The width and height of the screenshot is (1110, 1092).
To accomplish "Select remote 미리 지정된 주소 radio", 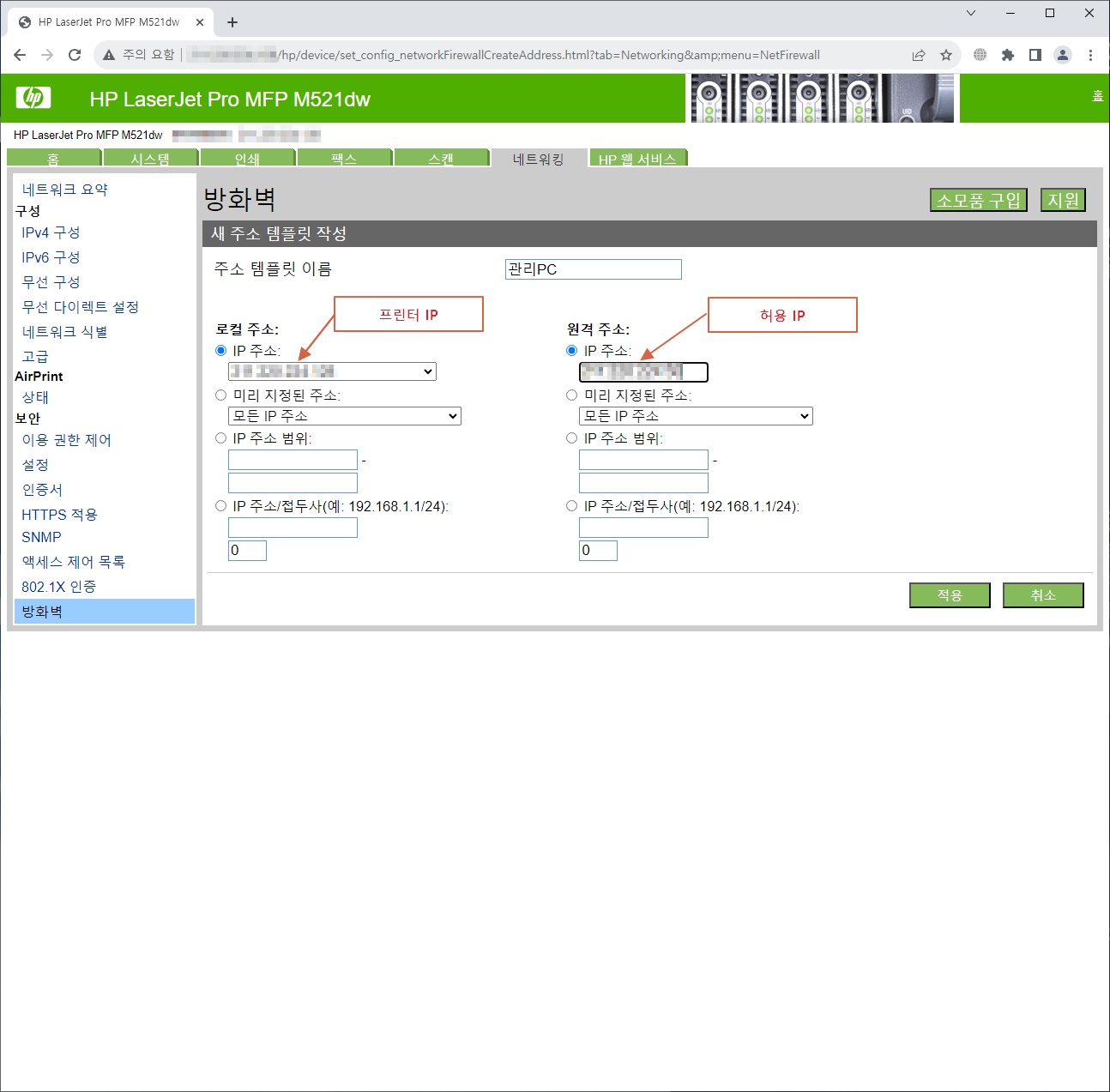I will tap(571, 395).
